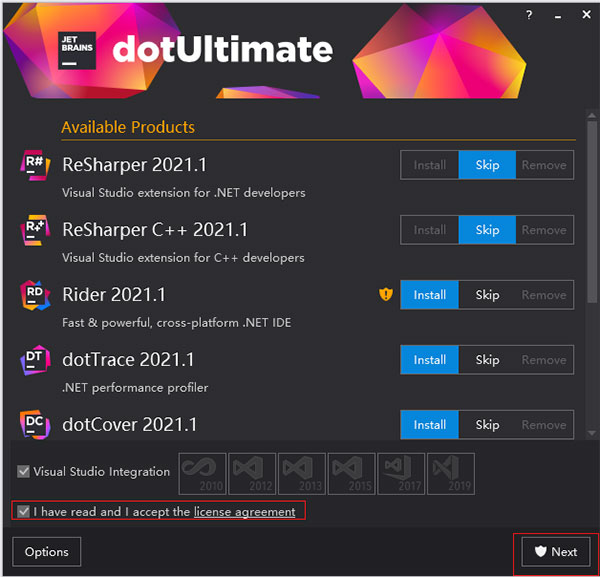Click 'Visual Studio extension for .NET developers' text
The height and width of the screenshot is (577, 600).
pyautogui.click(x=184, y=193)
